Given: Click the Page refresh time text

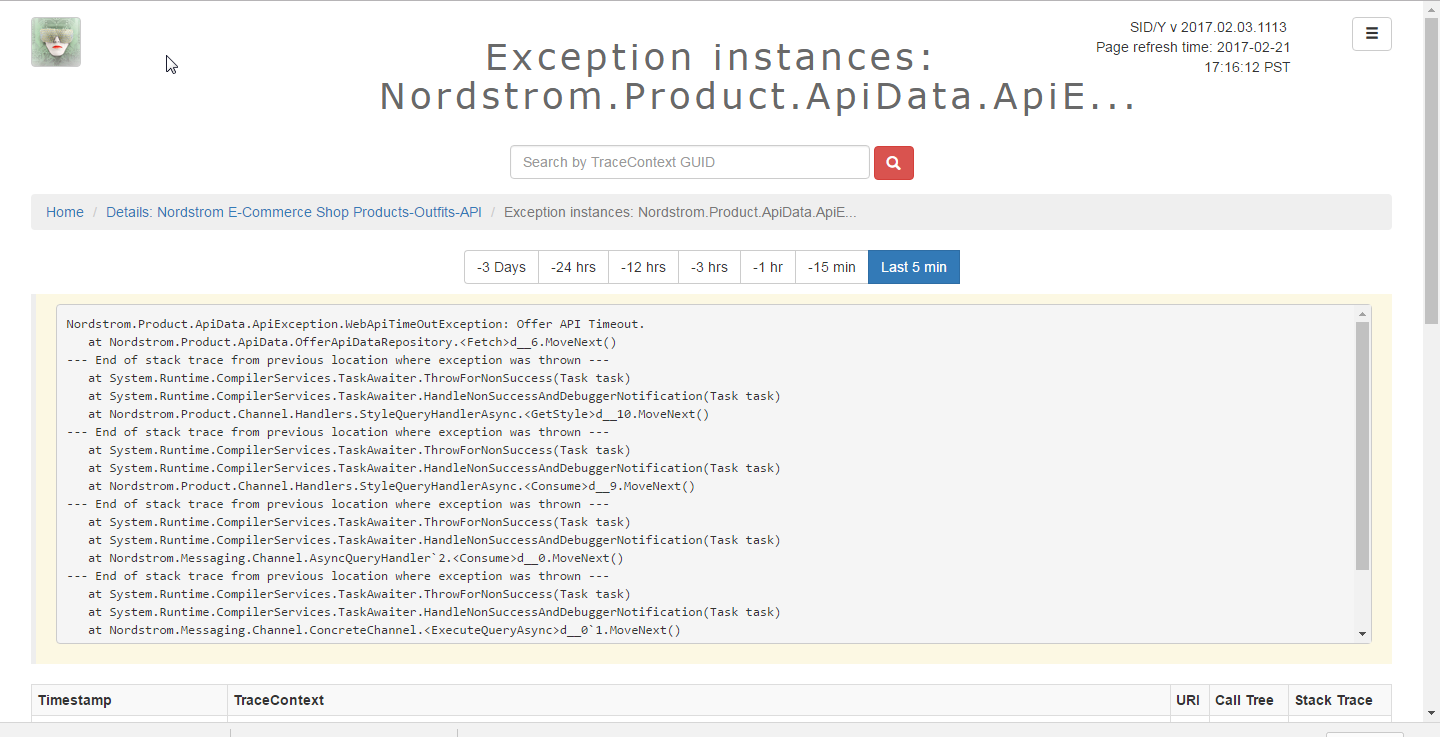Looking at the screenshot, I should pyautogui.click(x=1193, y=57).
